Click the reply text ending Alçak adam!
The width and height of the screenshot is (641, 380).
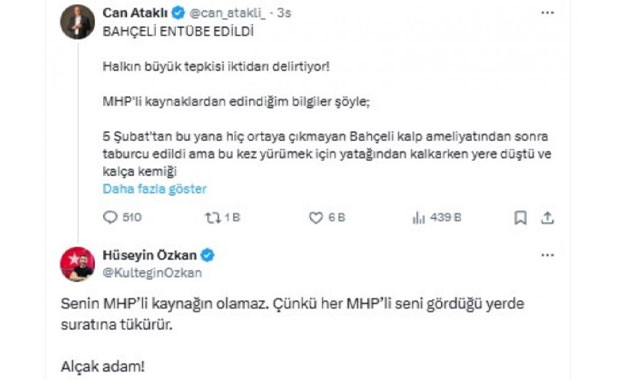coord(292,335)
